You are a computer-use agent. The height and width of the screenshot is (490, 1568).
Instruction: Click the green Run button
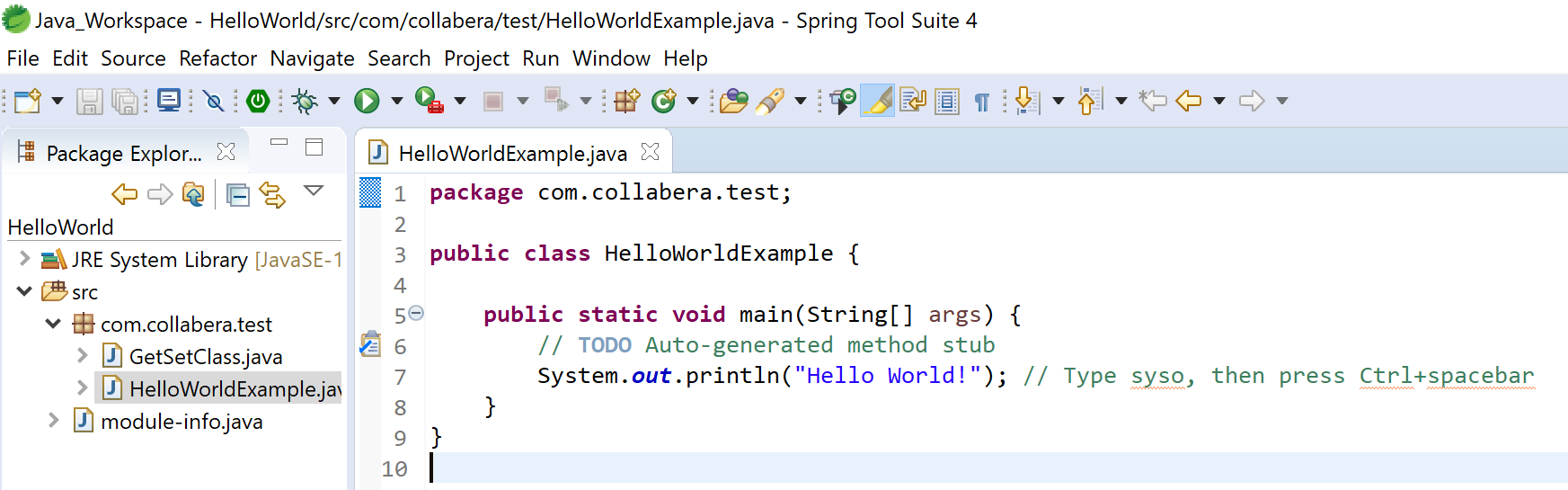pyautogui.click(x=367, y=101)
